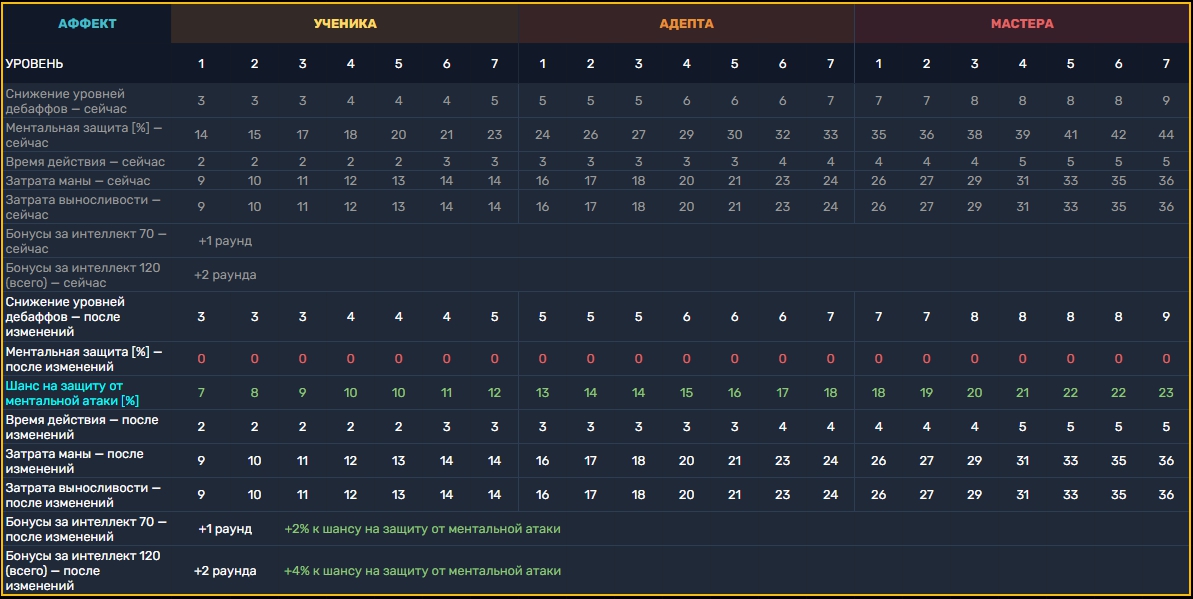Viewport: 1193px width, 599px height.
Task: Click '+4% к шансу на защиту от ментальной атаки'
Action: coord(422,571)
